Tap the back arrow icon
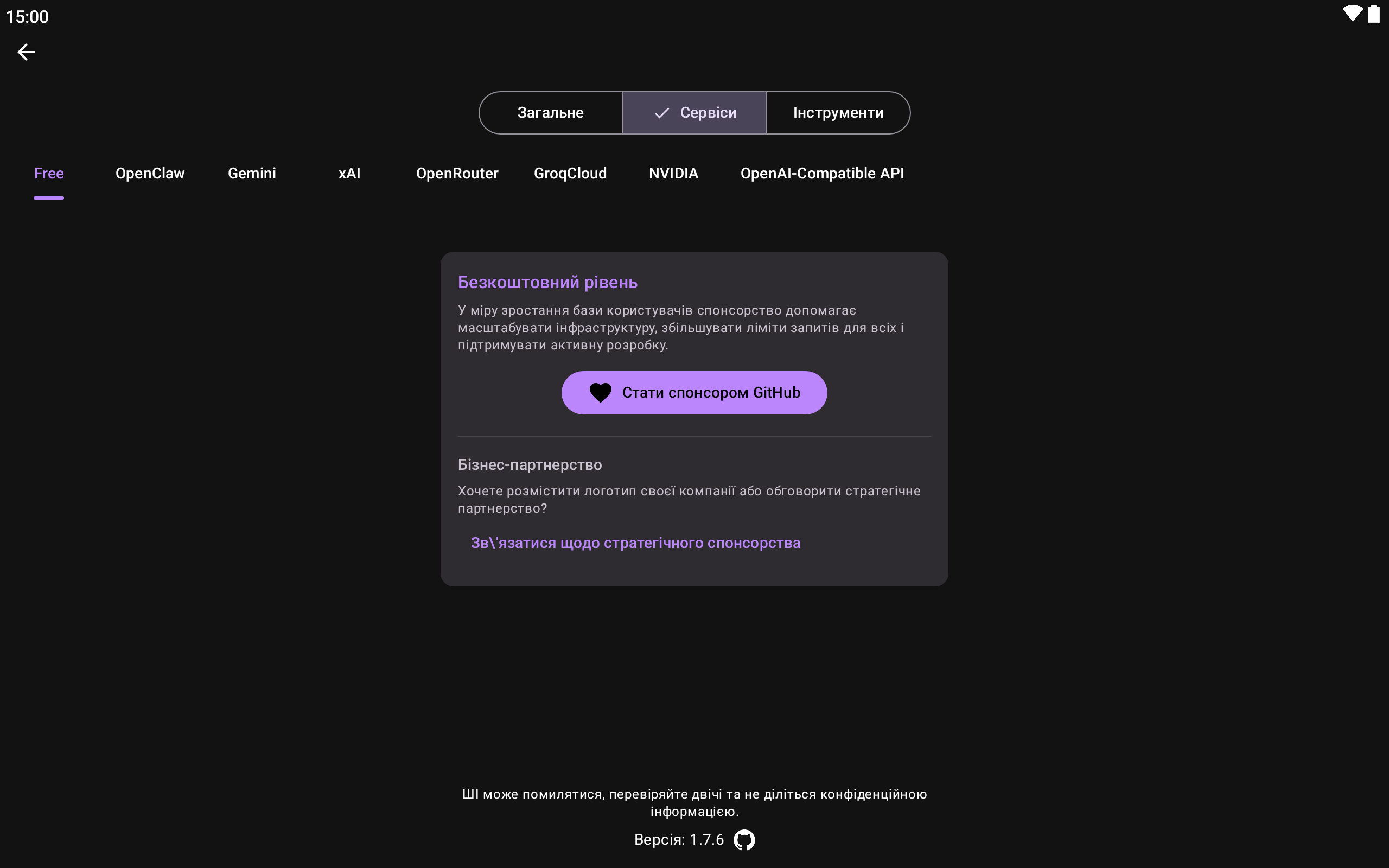 [x=26, y=52]
